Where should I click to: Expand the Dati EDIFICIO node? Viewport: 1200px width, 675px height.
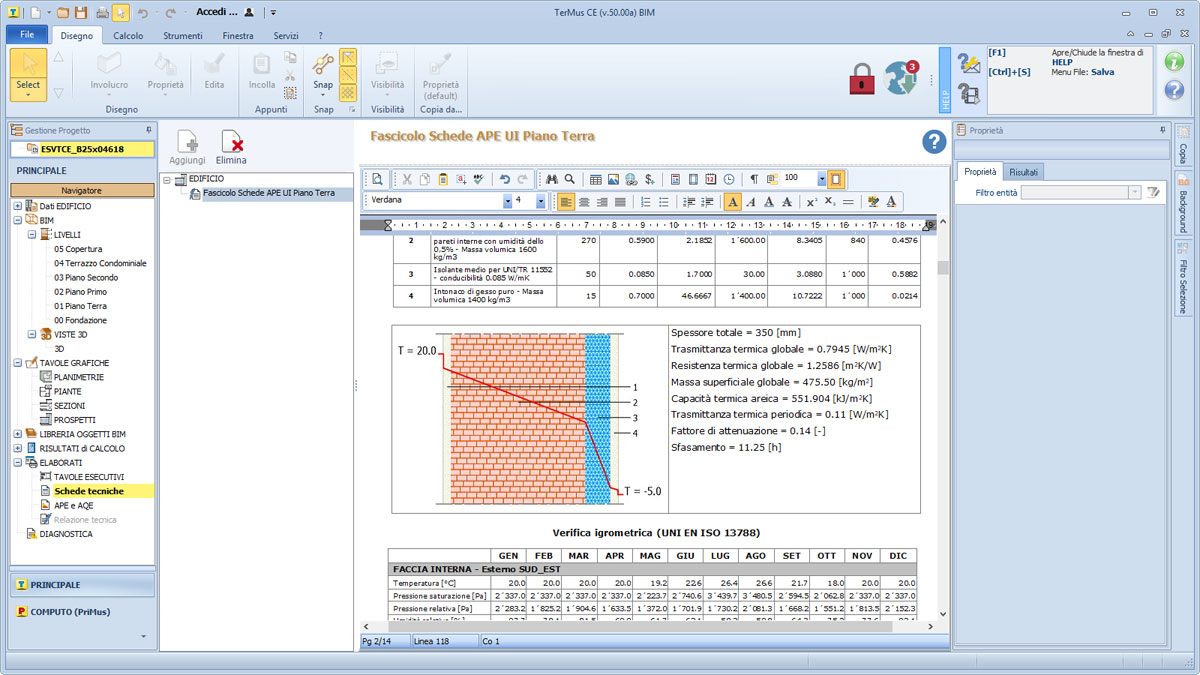[17, 206]
